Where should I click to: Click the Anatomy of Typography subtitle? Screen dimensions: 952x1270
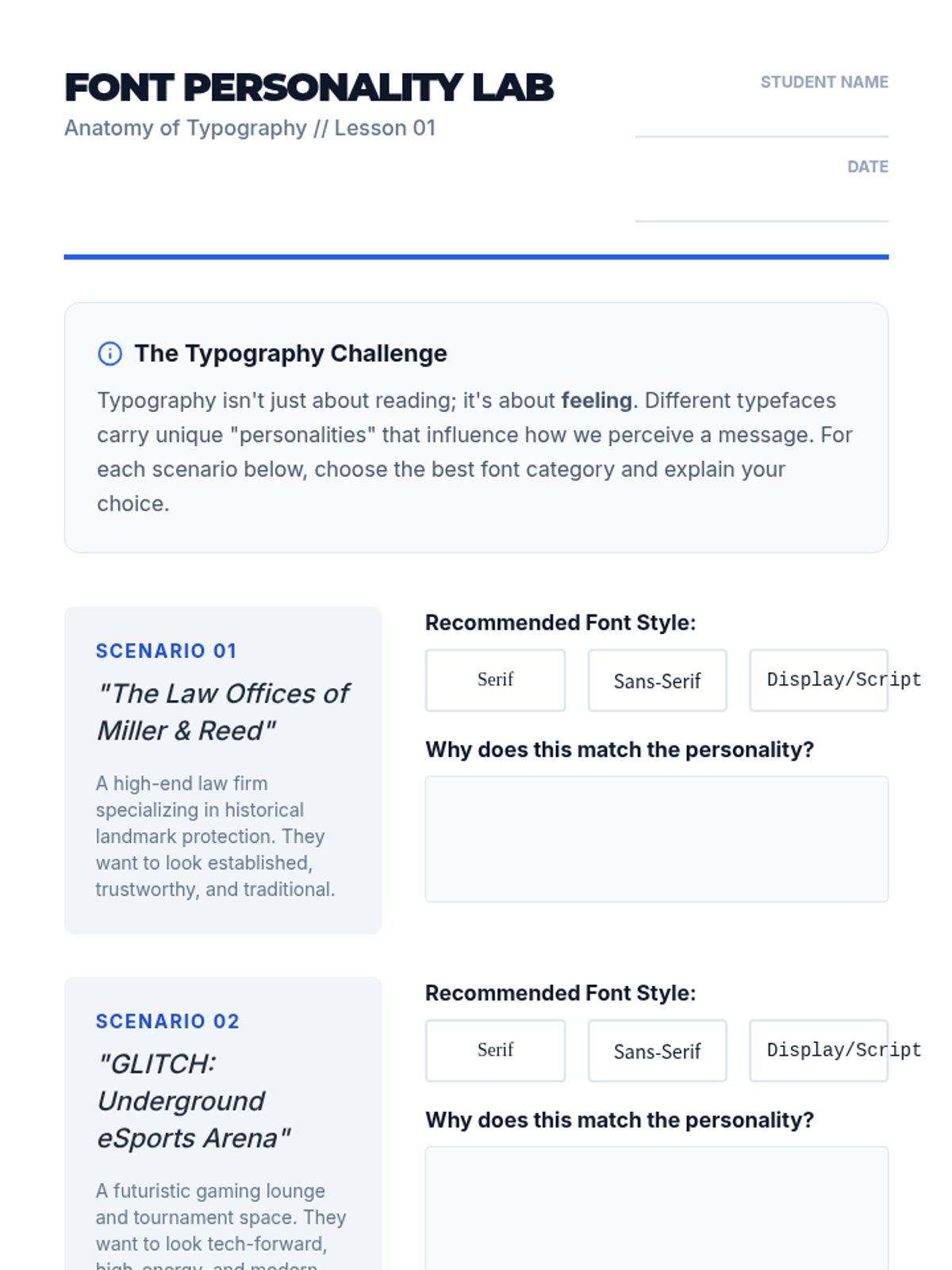[x=250, y=128]
